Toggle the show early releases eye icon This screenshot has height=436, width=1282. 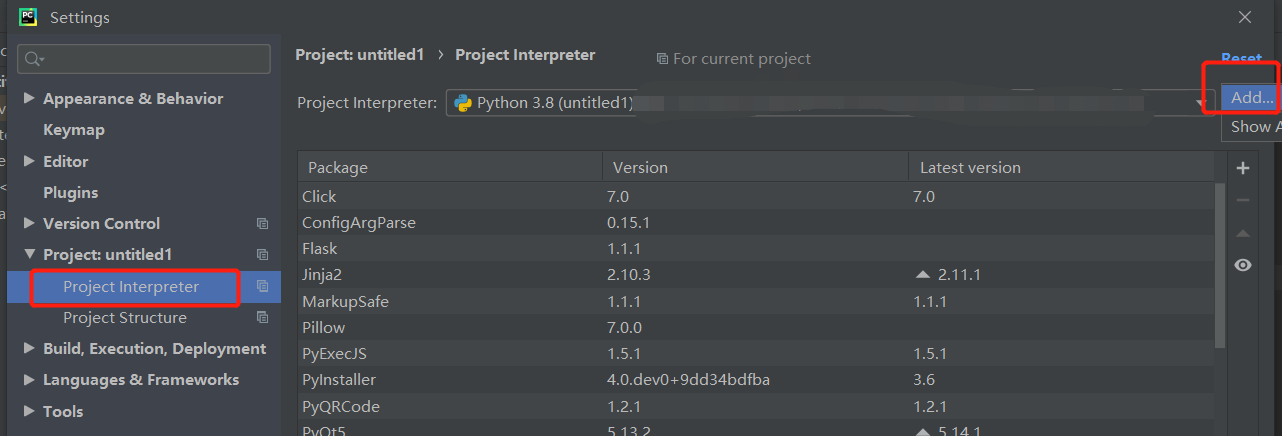coord(1243,265)
